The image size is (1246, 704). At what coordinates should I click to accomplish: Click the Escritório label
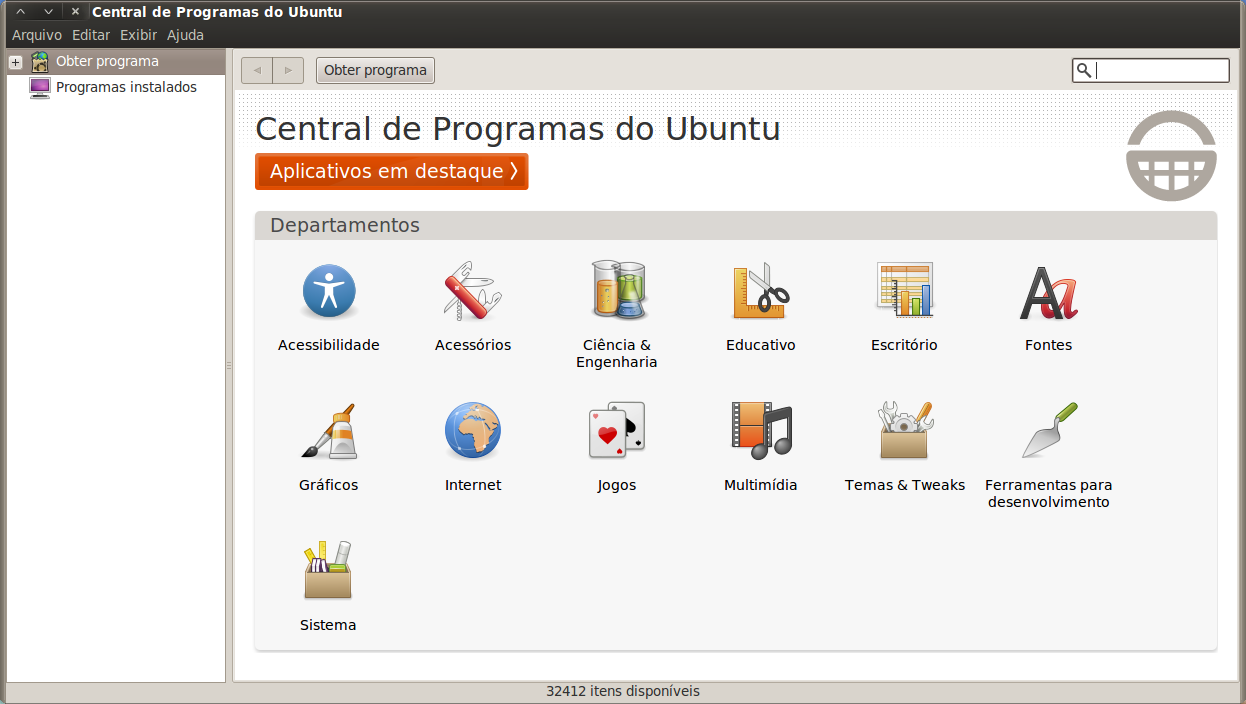[x=904, y=345]
